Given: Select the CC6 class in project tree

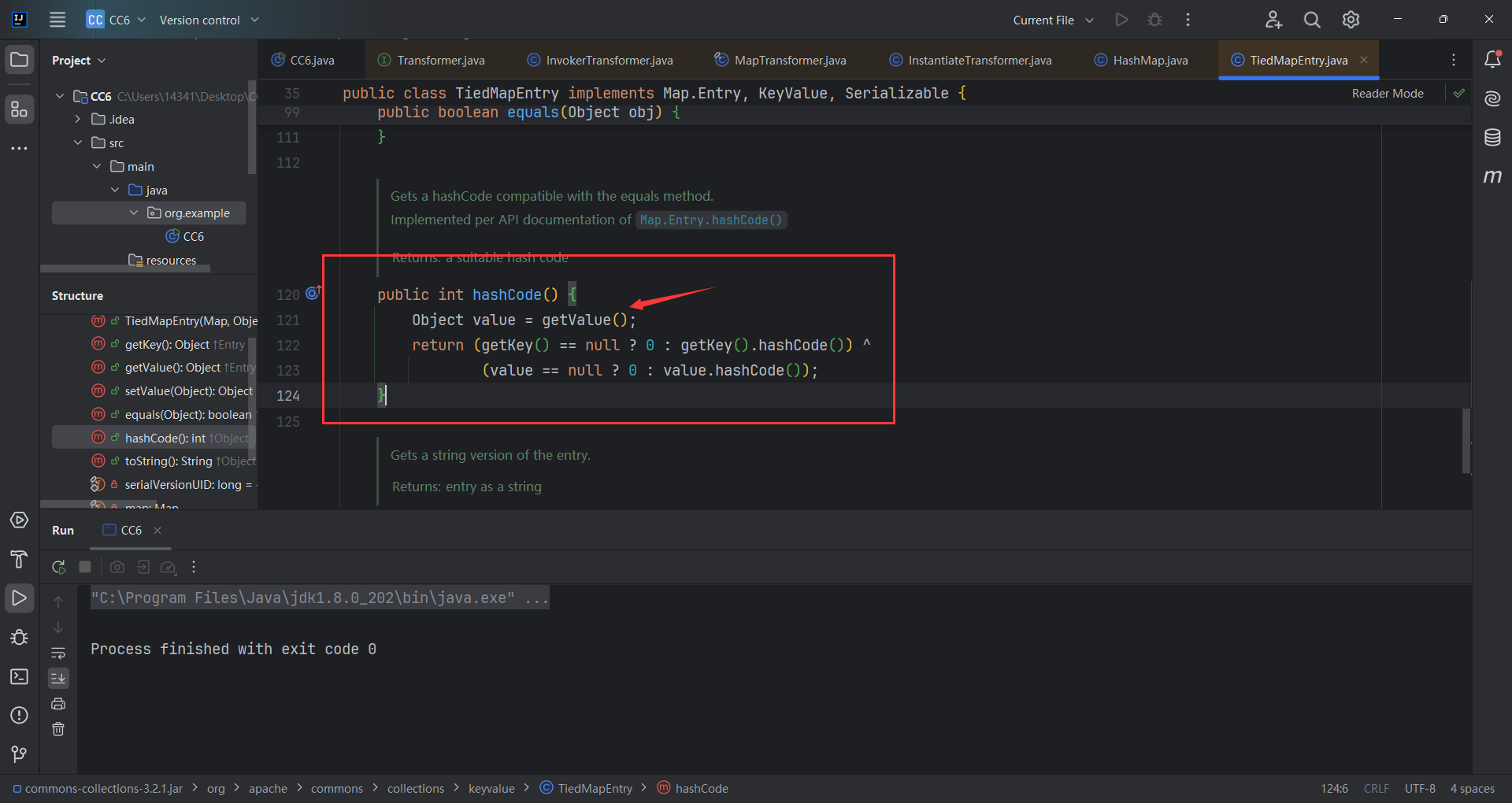Looking at the screenshot, I should point(185,236).
